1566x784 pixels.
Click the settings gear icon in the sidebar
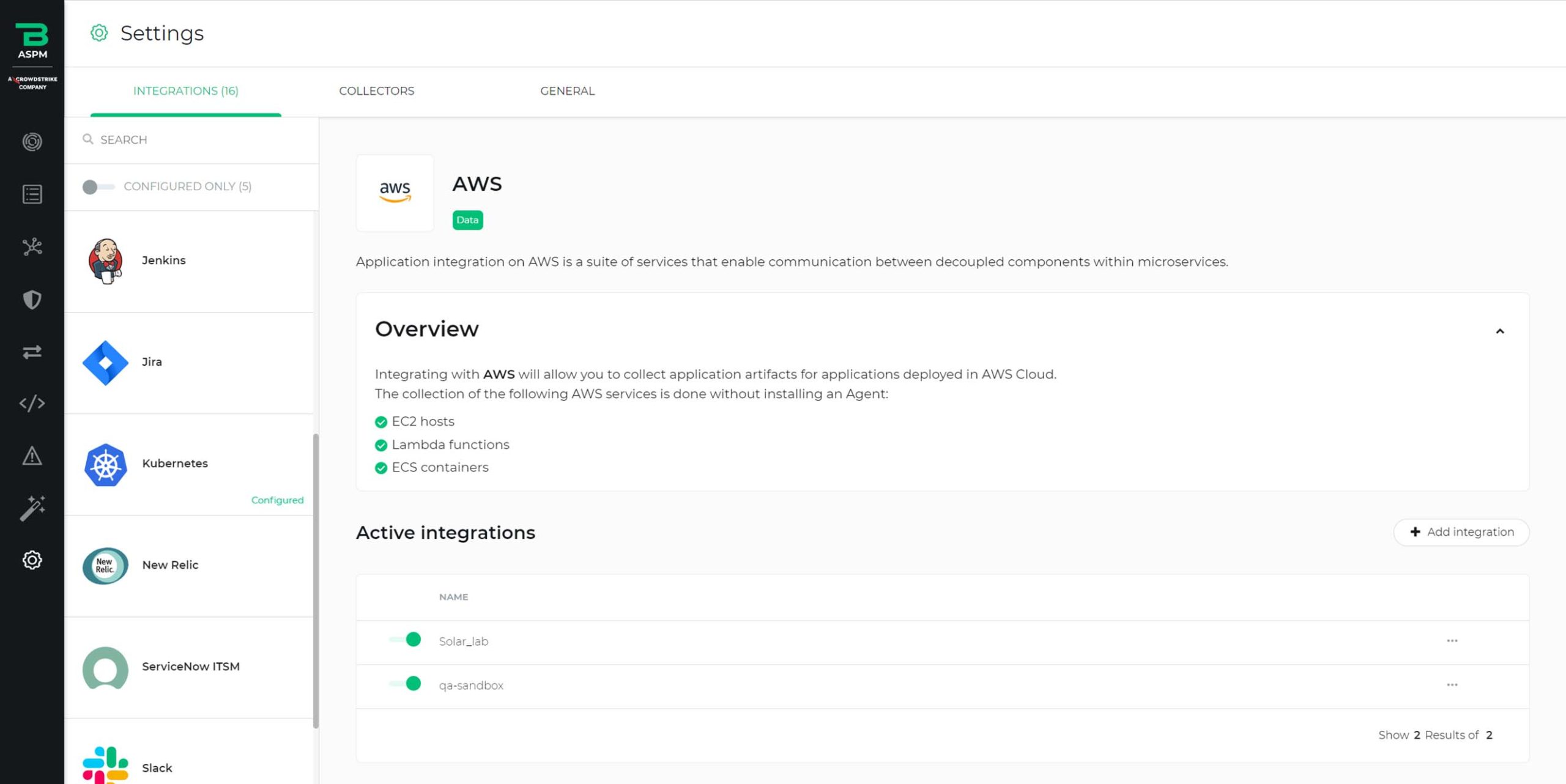coord(32,560)
